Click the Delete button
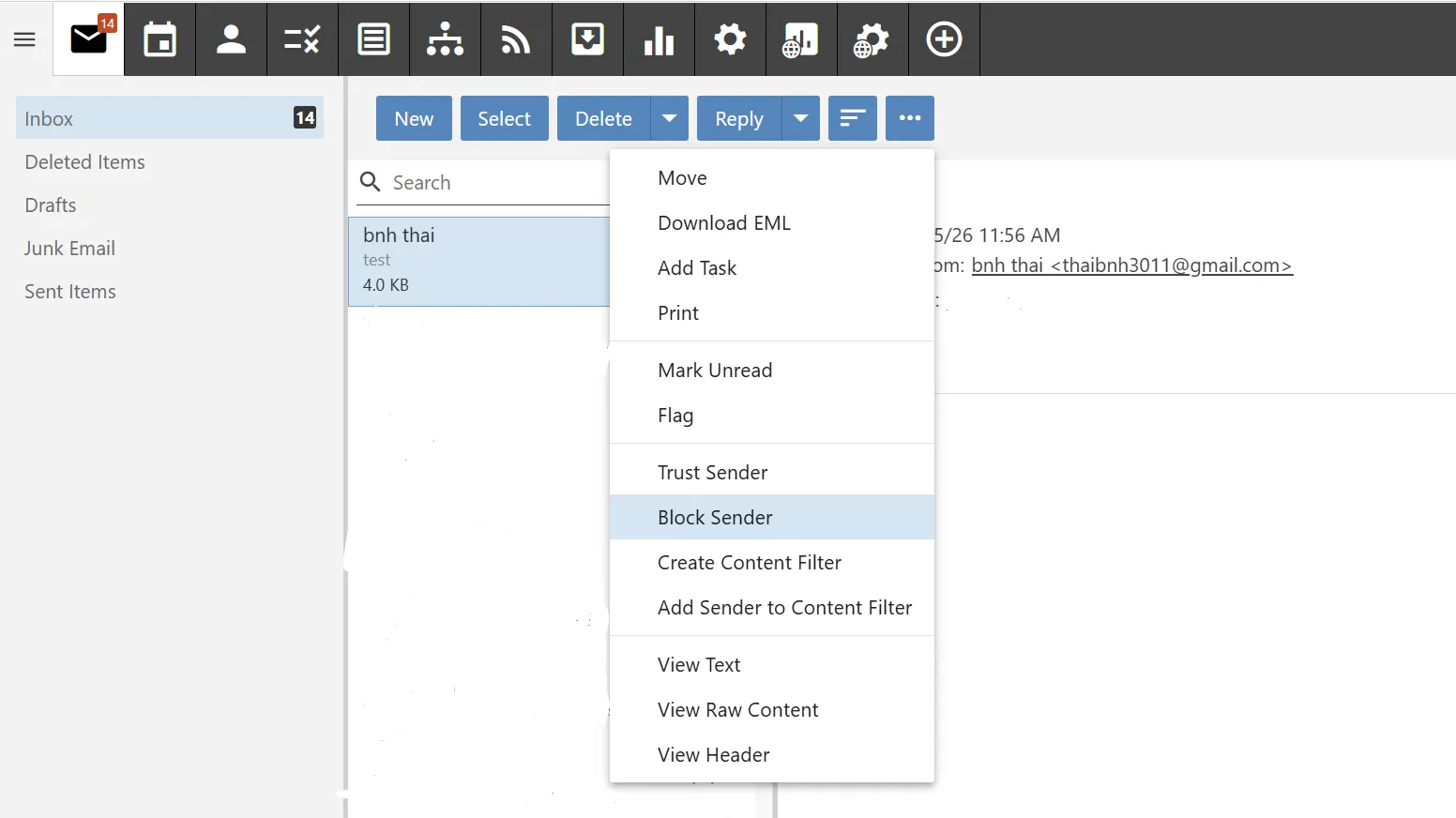This screenshot has height=818, width=1456. click(x=603, y=118)
